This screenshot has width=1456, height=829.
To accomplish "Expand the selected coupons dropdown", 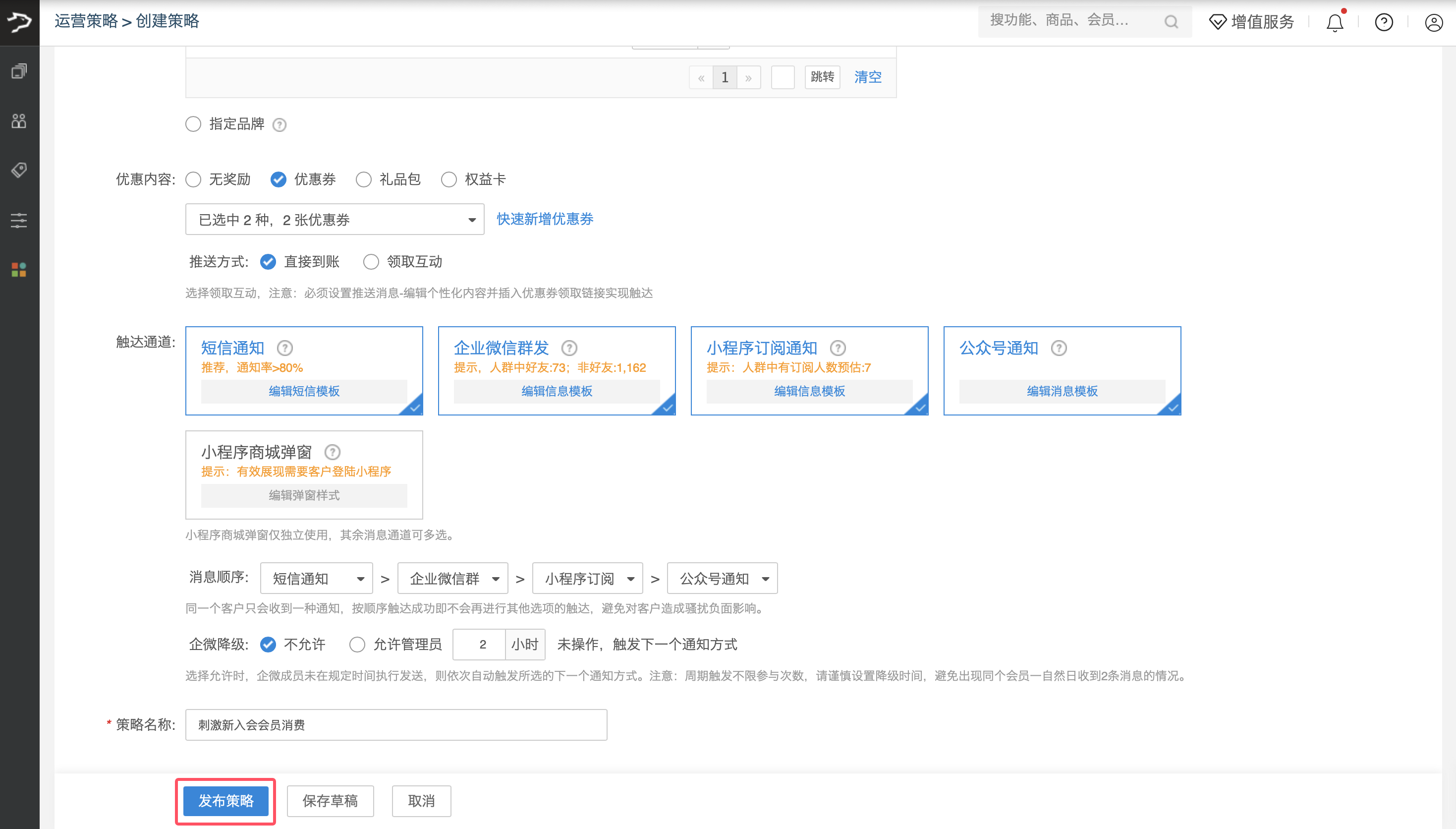I will click(335, 219).
